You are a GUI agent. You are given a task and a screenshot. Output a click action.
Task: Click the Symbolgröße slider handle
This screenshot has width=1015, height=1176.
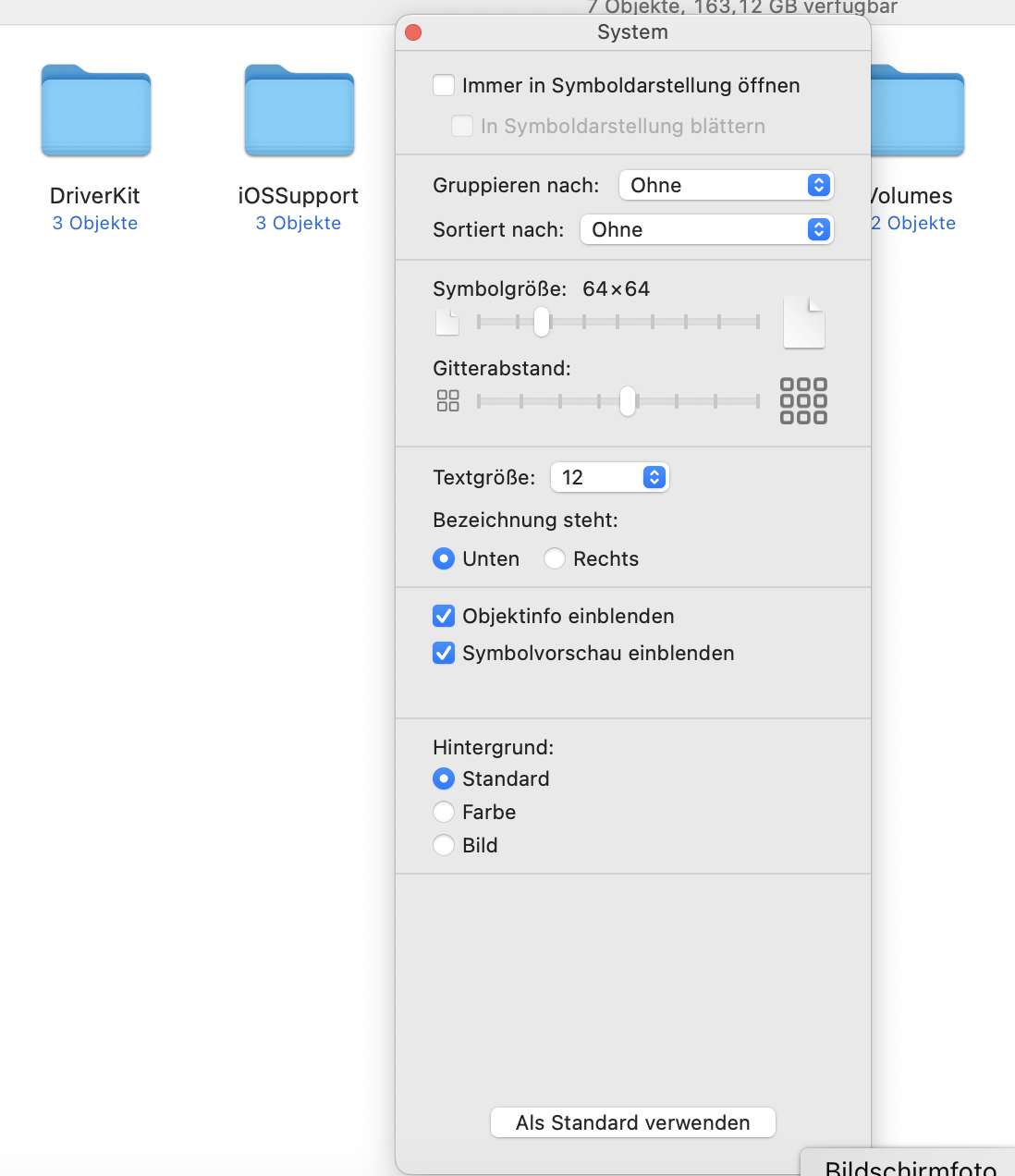pyautogui.click(x=542, y=323)
